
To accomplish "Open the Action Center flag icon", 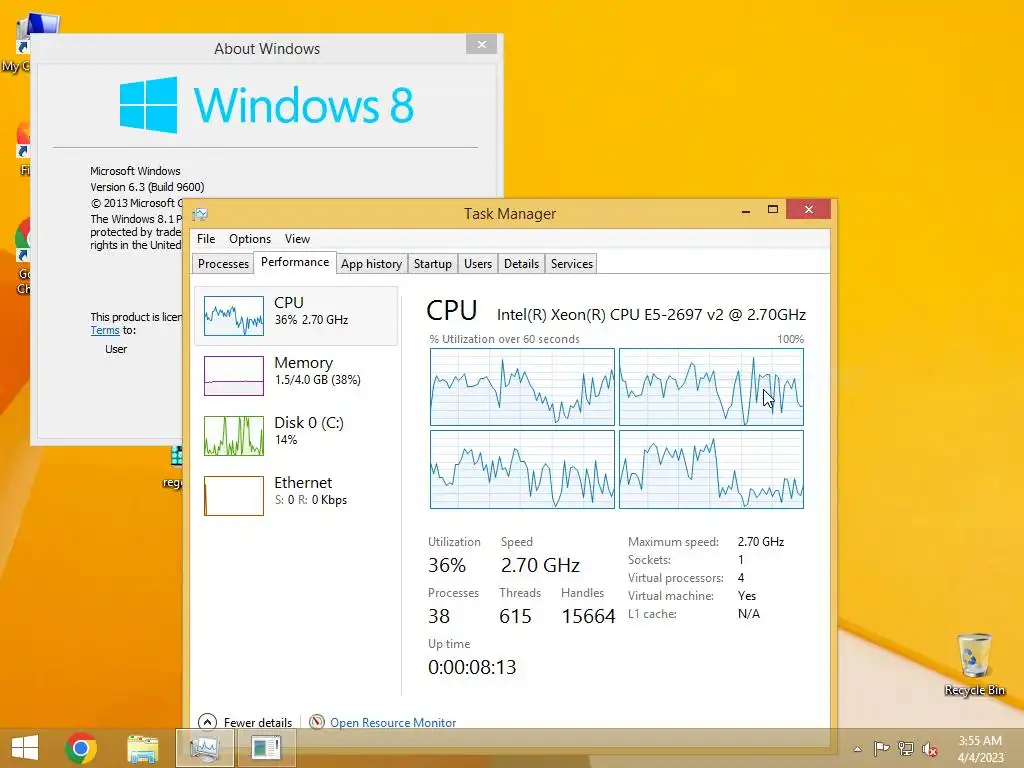I will tap(881, 748).
